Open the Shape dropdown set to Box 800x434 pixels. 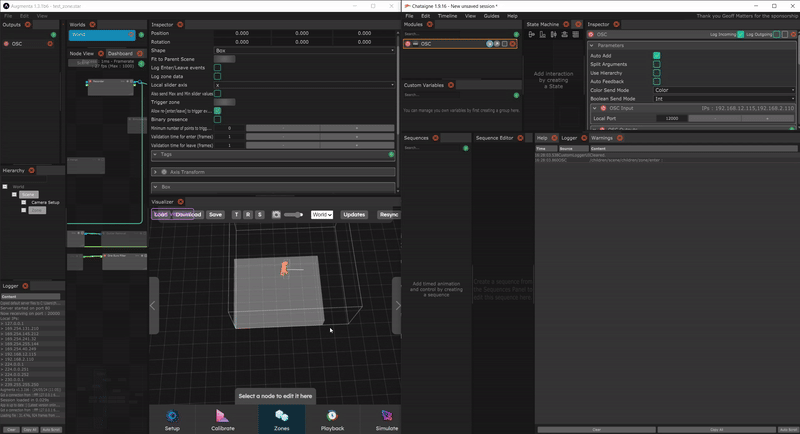pos(304,50)
